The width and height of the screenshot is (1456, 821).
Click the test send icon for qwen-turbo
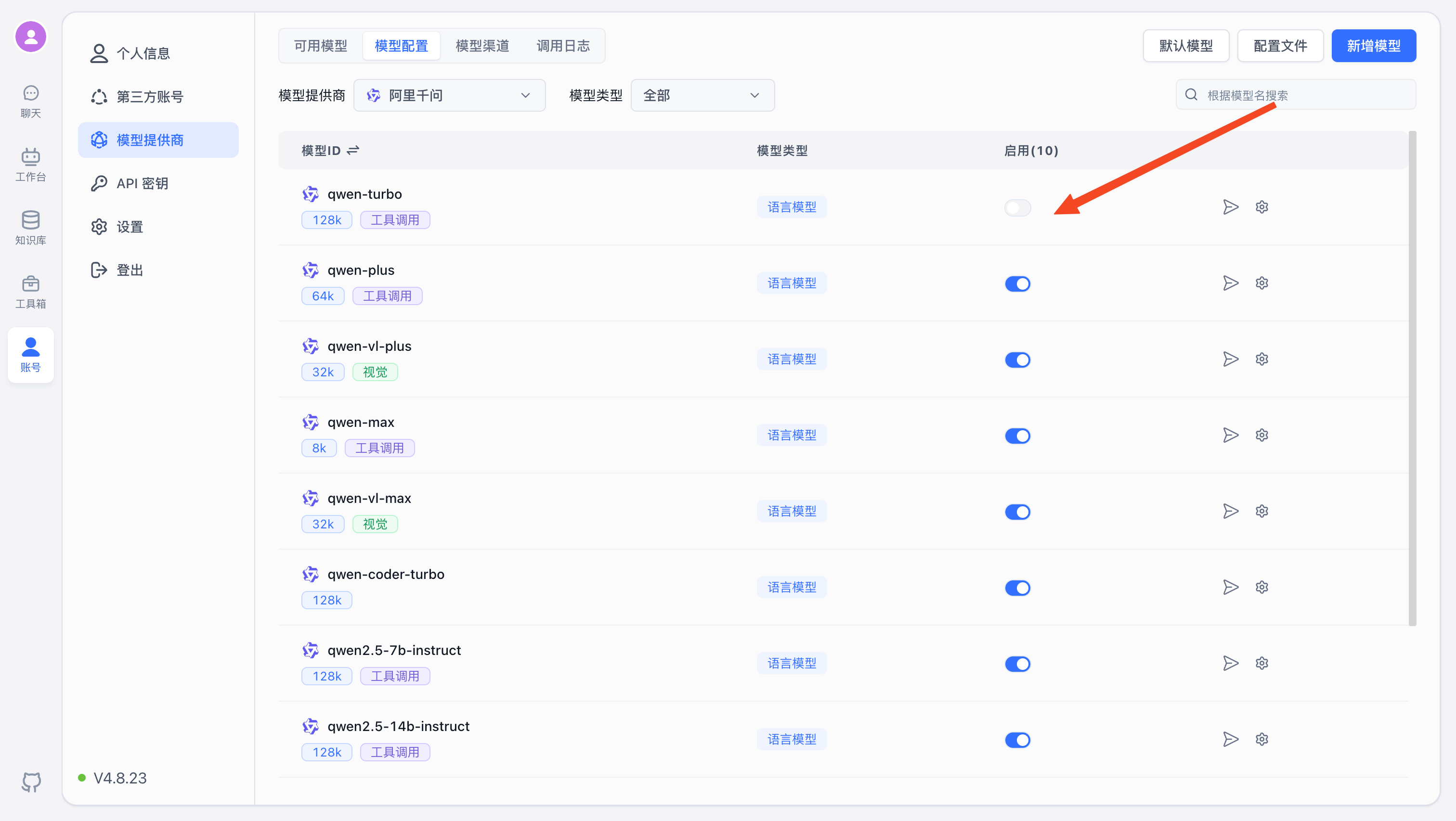point(1231,207)
